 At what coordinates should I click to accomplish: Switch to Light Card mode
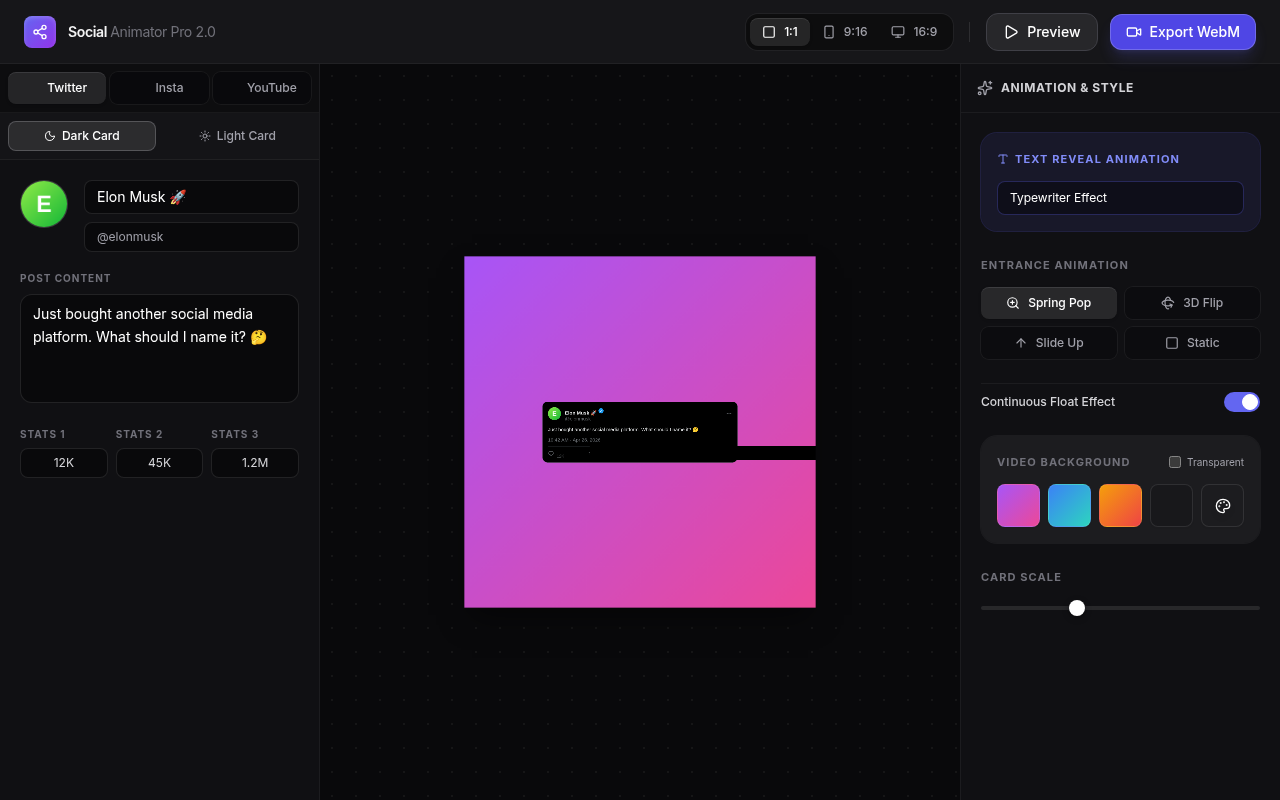[237, 135]
